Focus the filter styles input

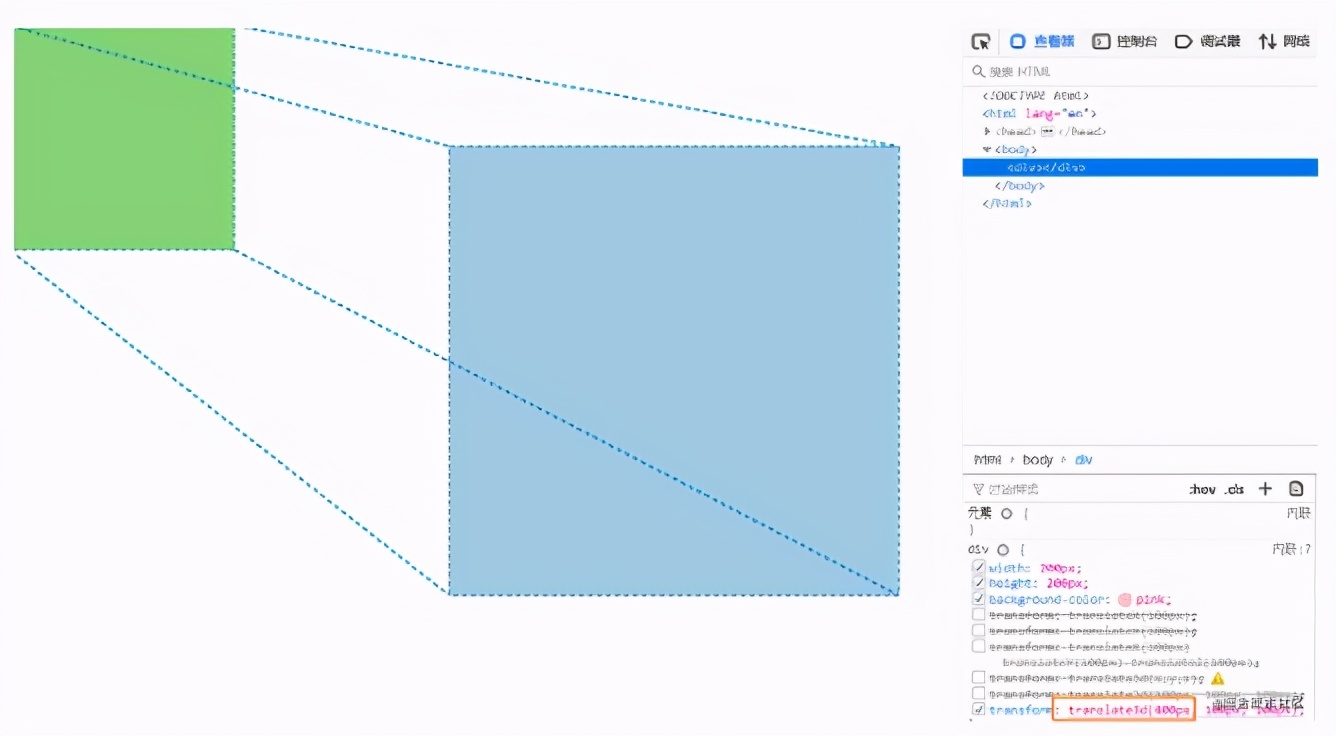click(x=1075, y=489)
